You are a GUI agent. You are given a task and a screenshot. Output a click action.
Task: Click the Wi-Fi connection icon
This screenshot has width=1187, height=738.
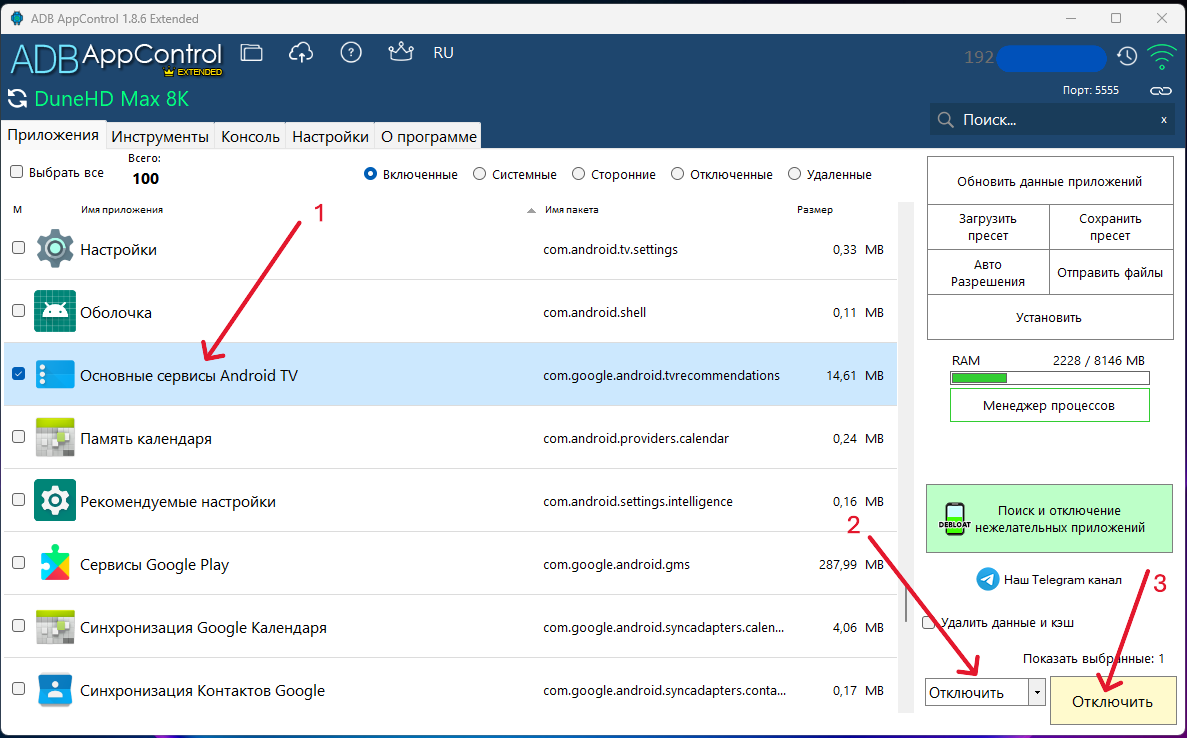tap(1161, 56)
